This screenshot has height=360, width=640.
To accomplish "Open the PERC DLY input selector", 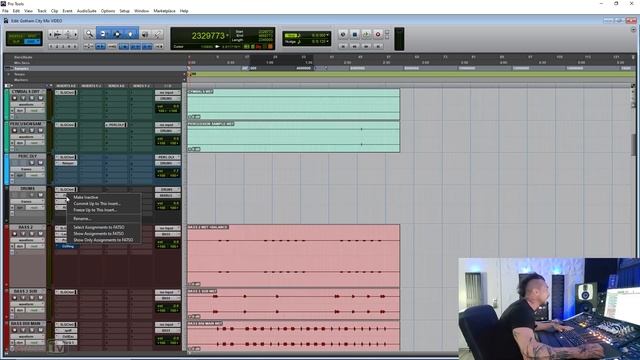I will [167, 157].
